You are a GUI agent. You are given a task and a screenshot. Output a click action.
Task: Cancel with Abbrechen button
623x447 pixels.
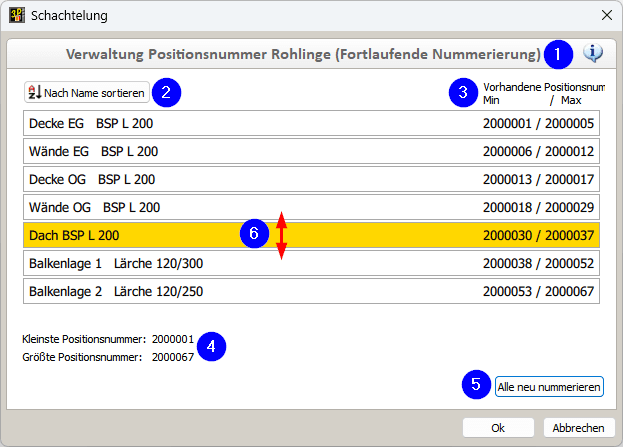[578, 428]
